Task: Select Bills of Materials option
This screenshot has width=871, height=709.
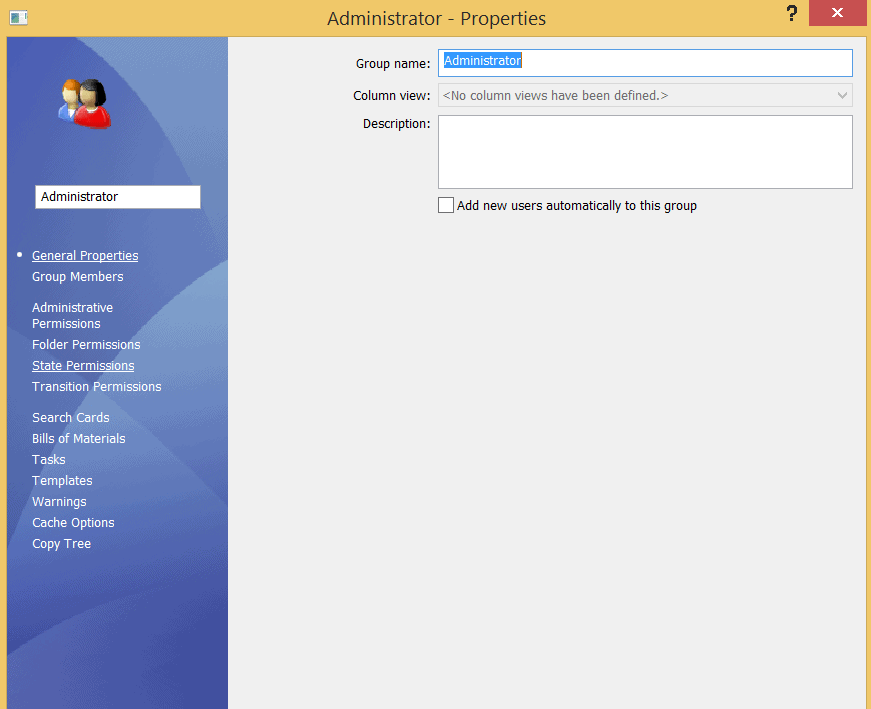Action: [x=79, y=439]
